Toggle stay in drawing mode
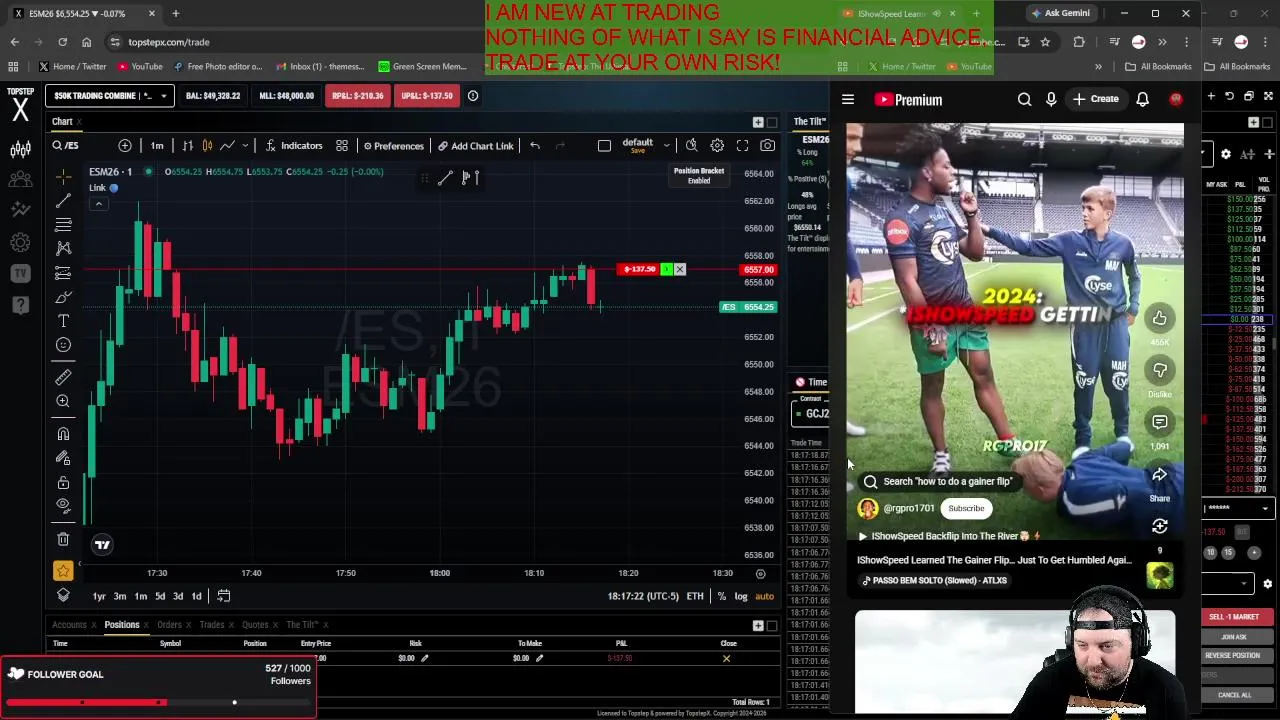The height and width of the screenshot is (720, 1280). click(63, 457)
